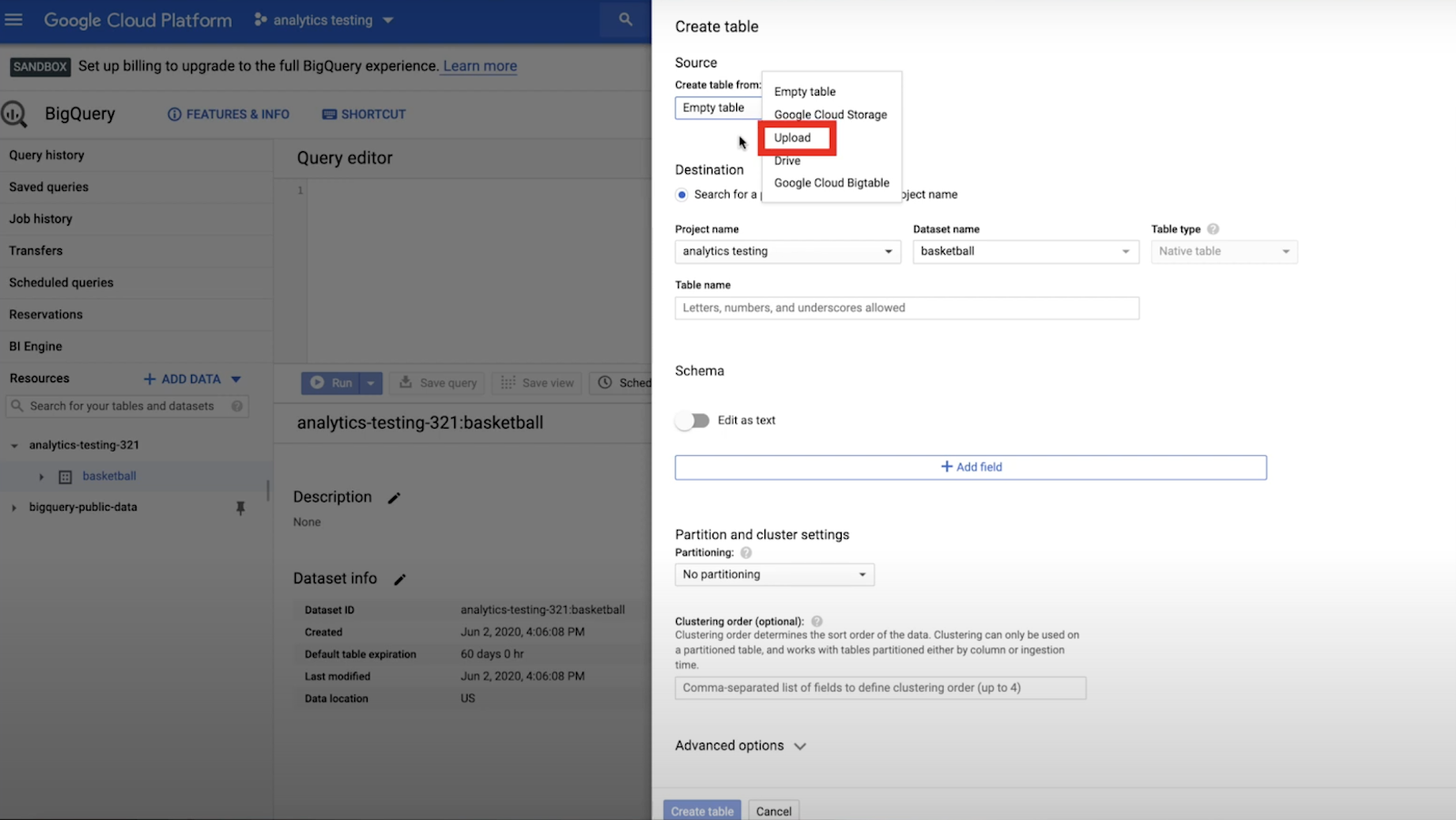1456x820 pixels.
Task: Click the Table type help icon
Action: click(x=1213, y=229)
